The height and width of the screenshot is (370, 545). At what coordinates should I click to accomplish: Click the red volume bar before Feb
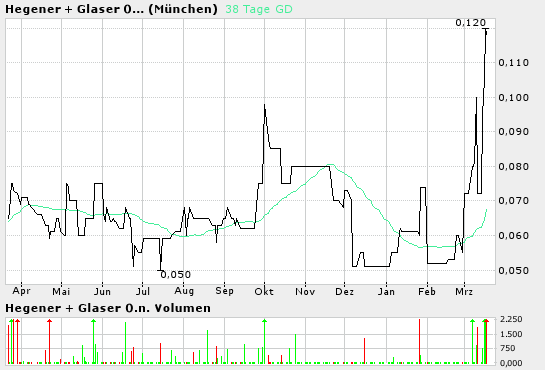click(420, 341)
